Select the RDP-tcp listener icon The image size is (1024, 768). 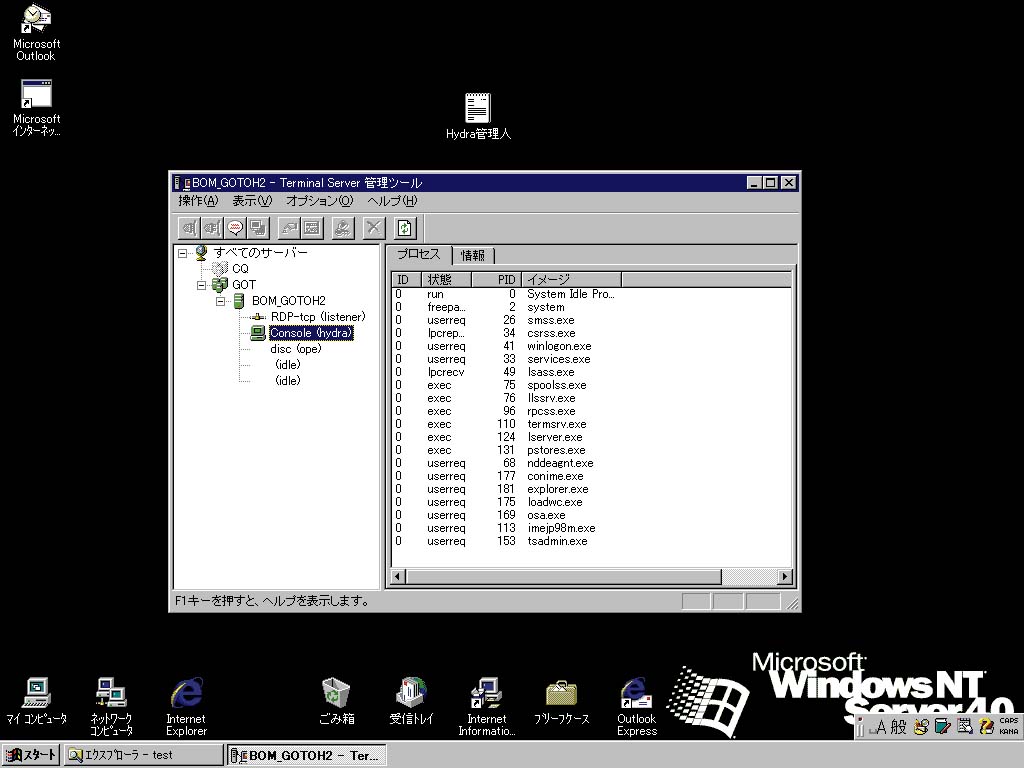pyautogui.click(x=259, y=317)
